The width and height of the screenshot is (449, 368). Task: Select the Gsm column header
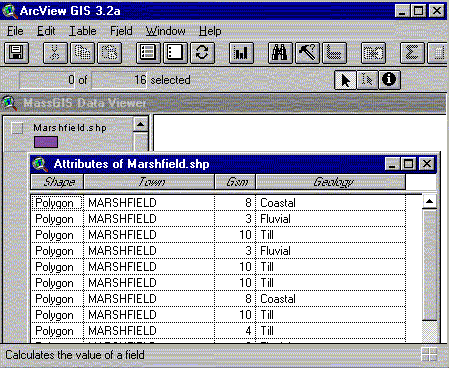point(235,182)
